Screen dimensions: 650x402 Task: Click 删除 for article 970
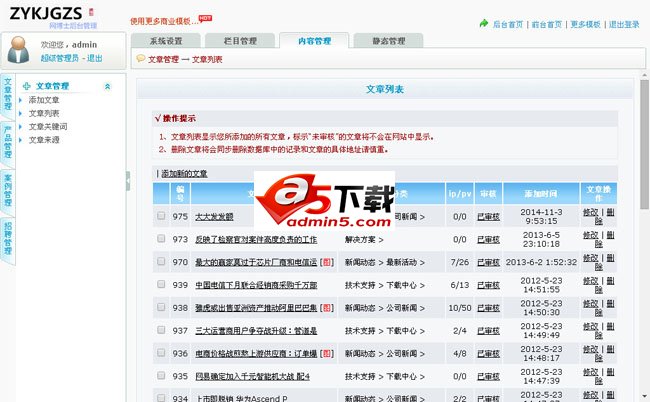tap(605, 262)
